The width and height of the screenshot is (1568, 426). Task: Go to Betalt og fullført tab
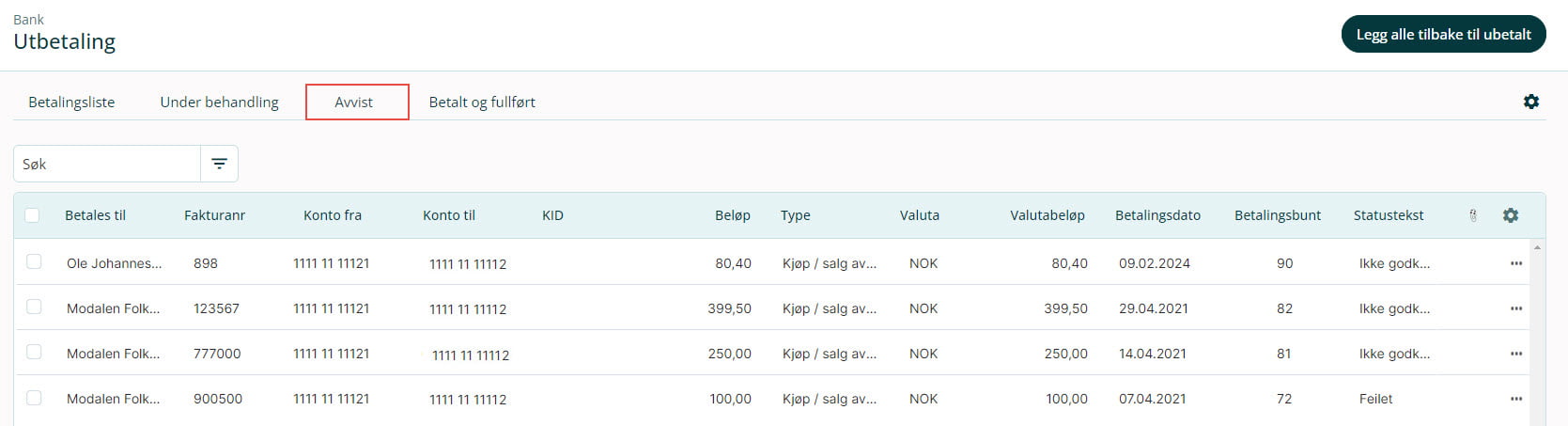(482, 103)
